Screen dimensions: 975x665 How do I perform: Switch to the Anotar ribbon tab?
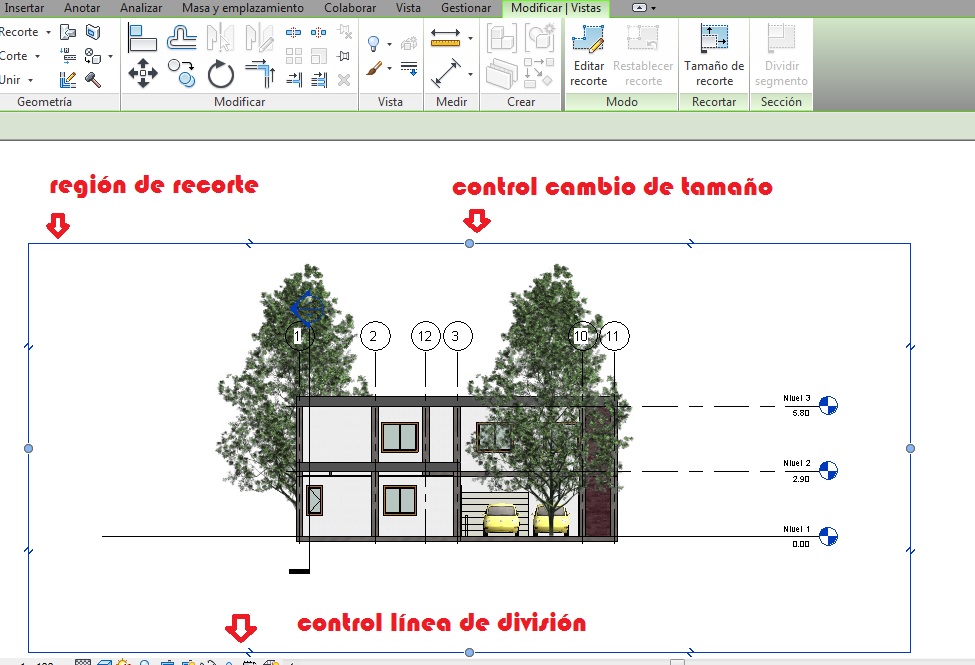point(84,8)
